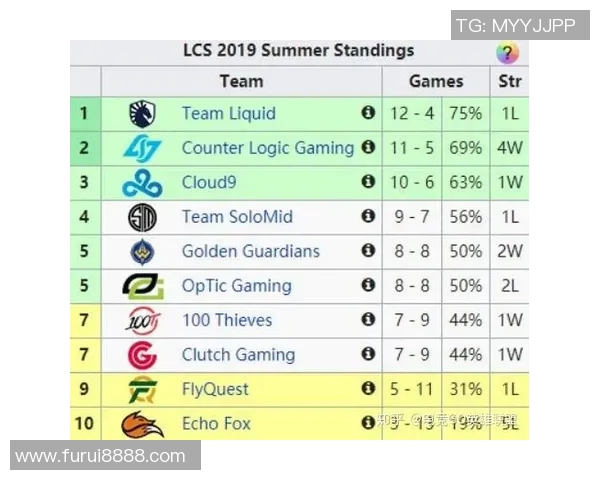Click the OpTic Gaming logo

tap(142, 286)
